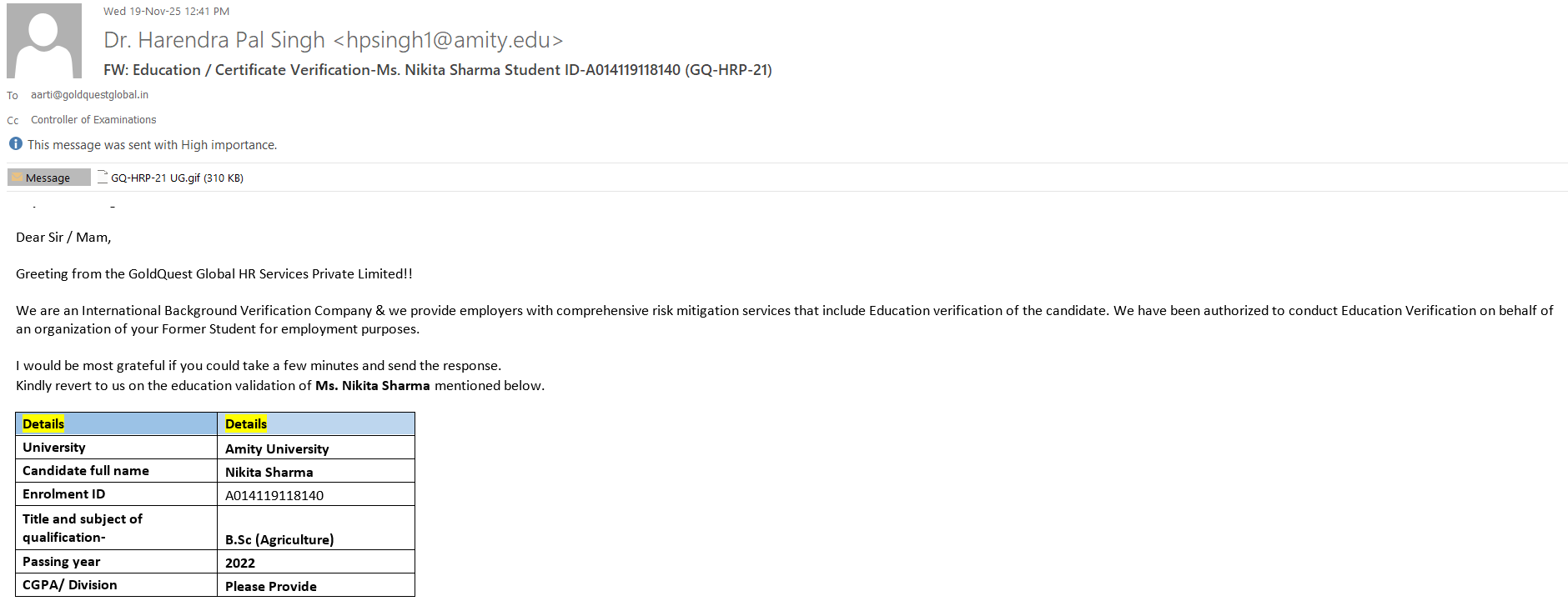This screenshot has width=1568, height=606.
Task: Open the GQ-HRP-21 UG.gif attachment
Action: [x=177, y=178]
